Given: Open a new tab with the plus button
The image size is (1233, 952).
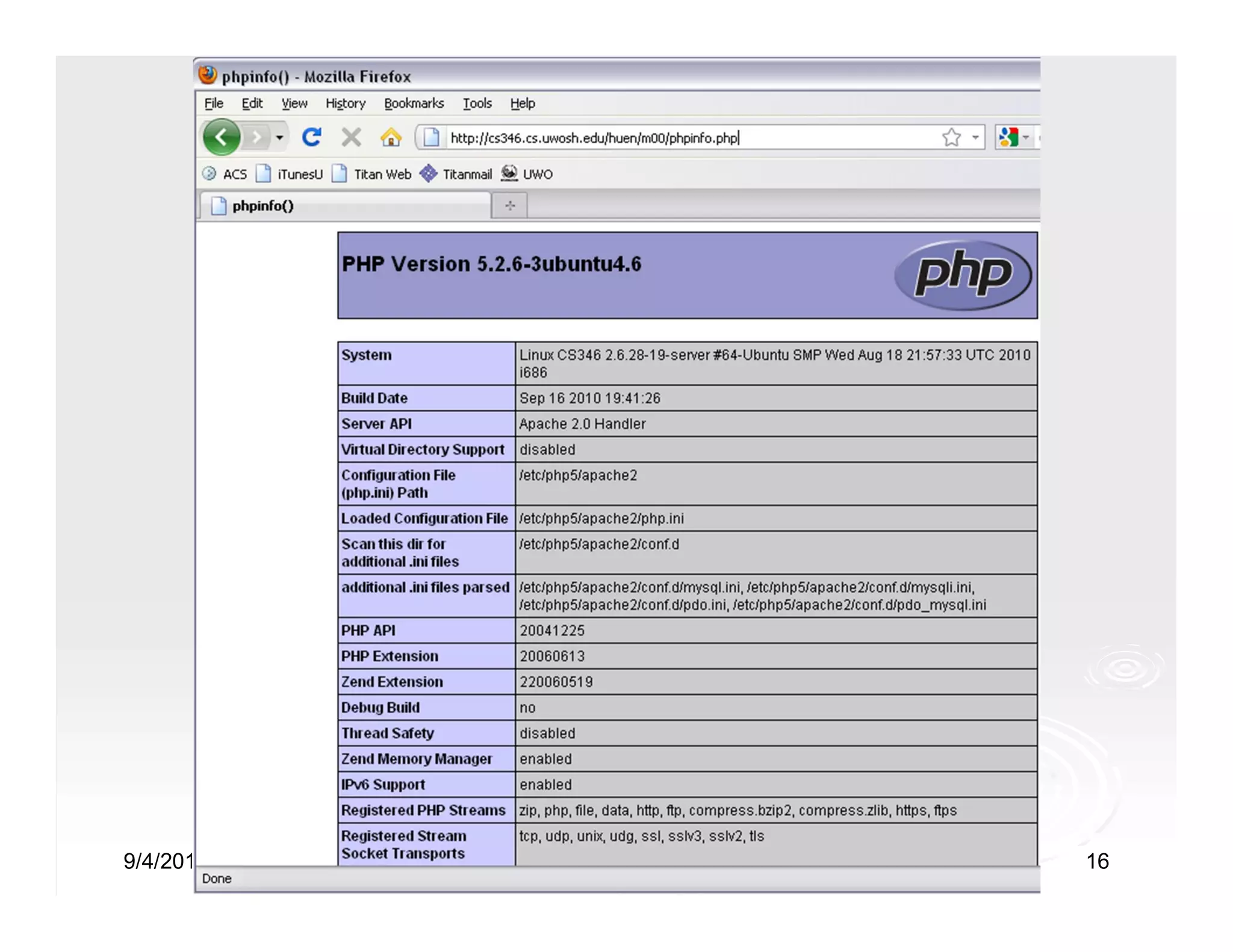Looking at the screenshot, I should tap(510, 206).
